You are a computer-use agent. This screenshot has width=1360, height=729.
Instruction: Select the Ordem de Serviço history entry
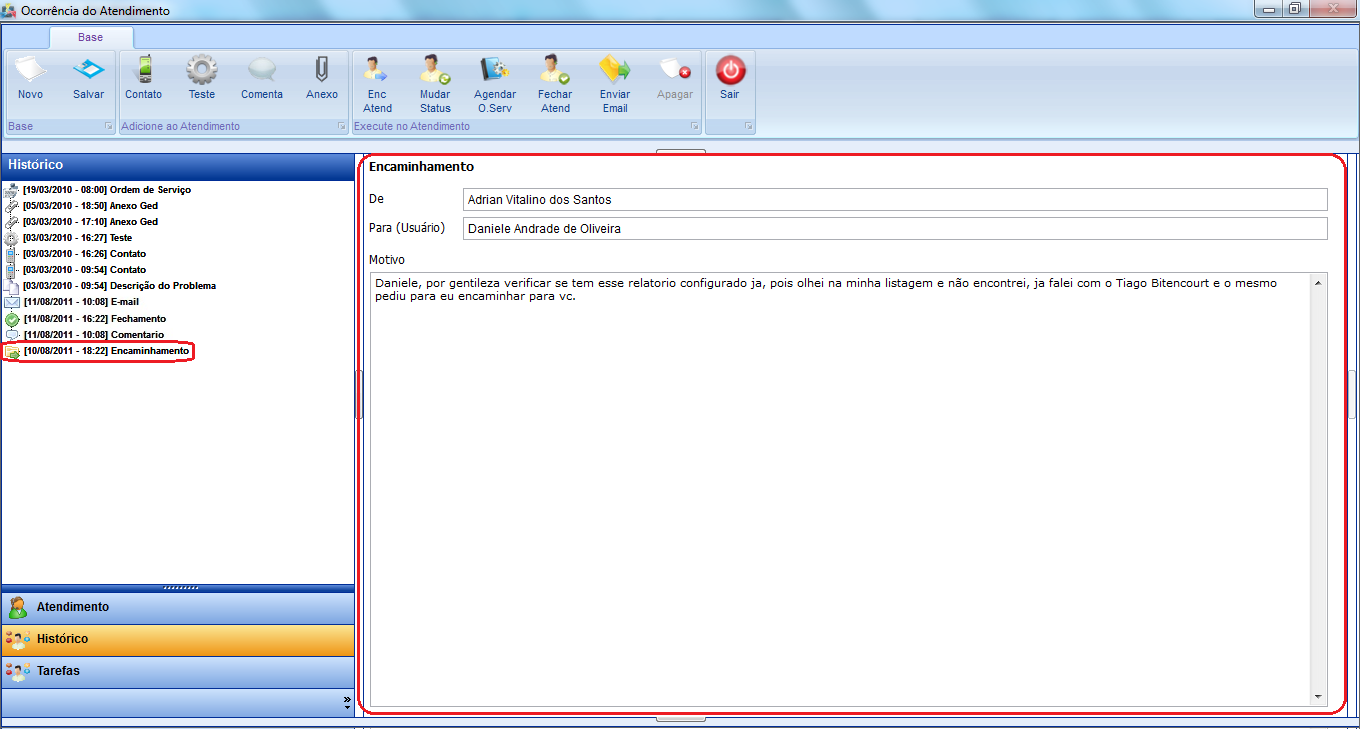(107, 190)
